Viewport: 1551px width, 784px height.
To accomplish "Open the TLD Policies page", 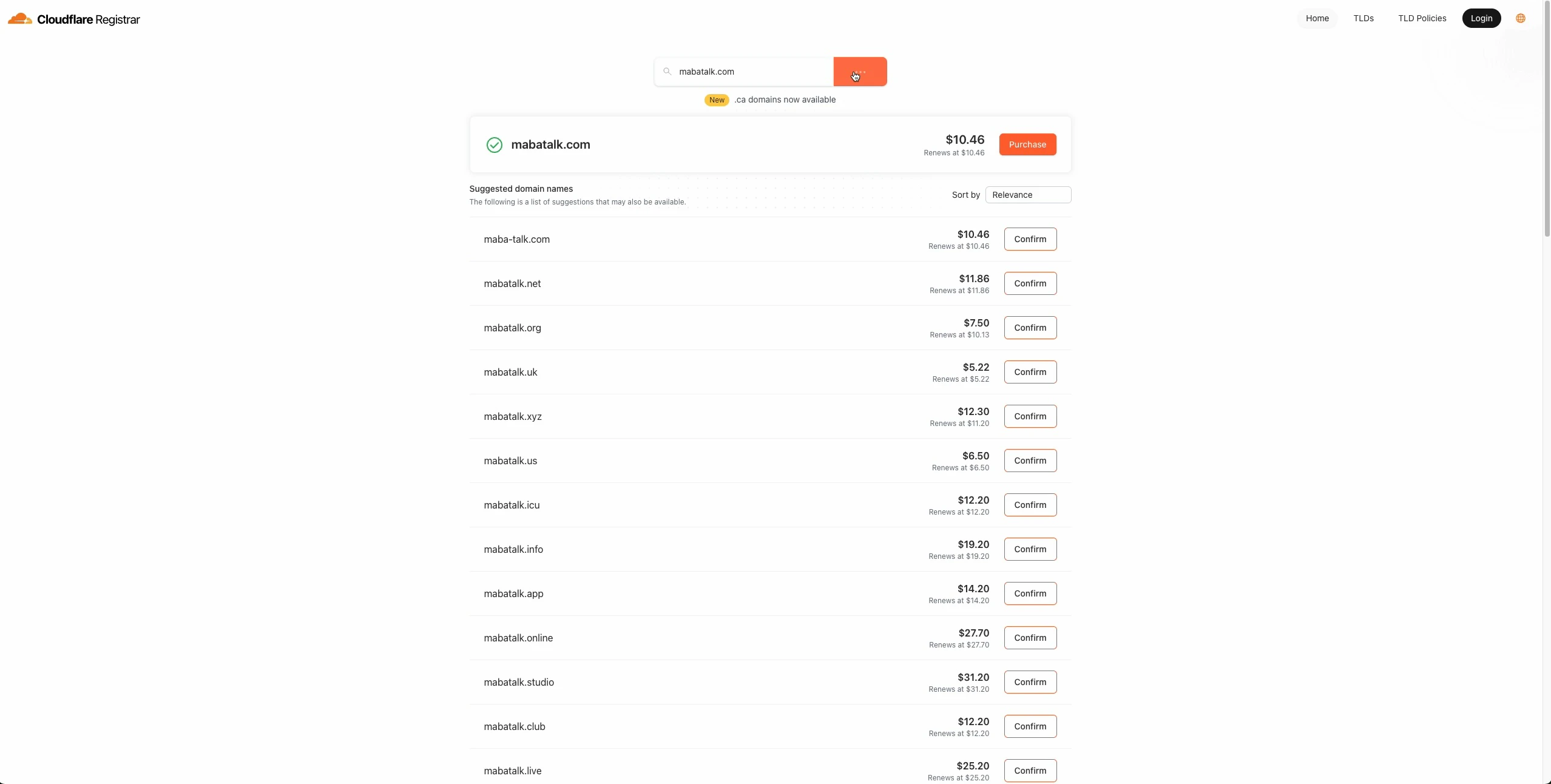I will point(1422,18).
